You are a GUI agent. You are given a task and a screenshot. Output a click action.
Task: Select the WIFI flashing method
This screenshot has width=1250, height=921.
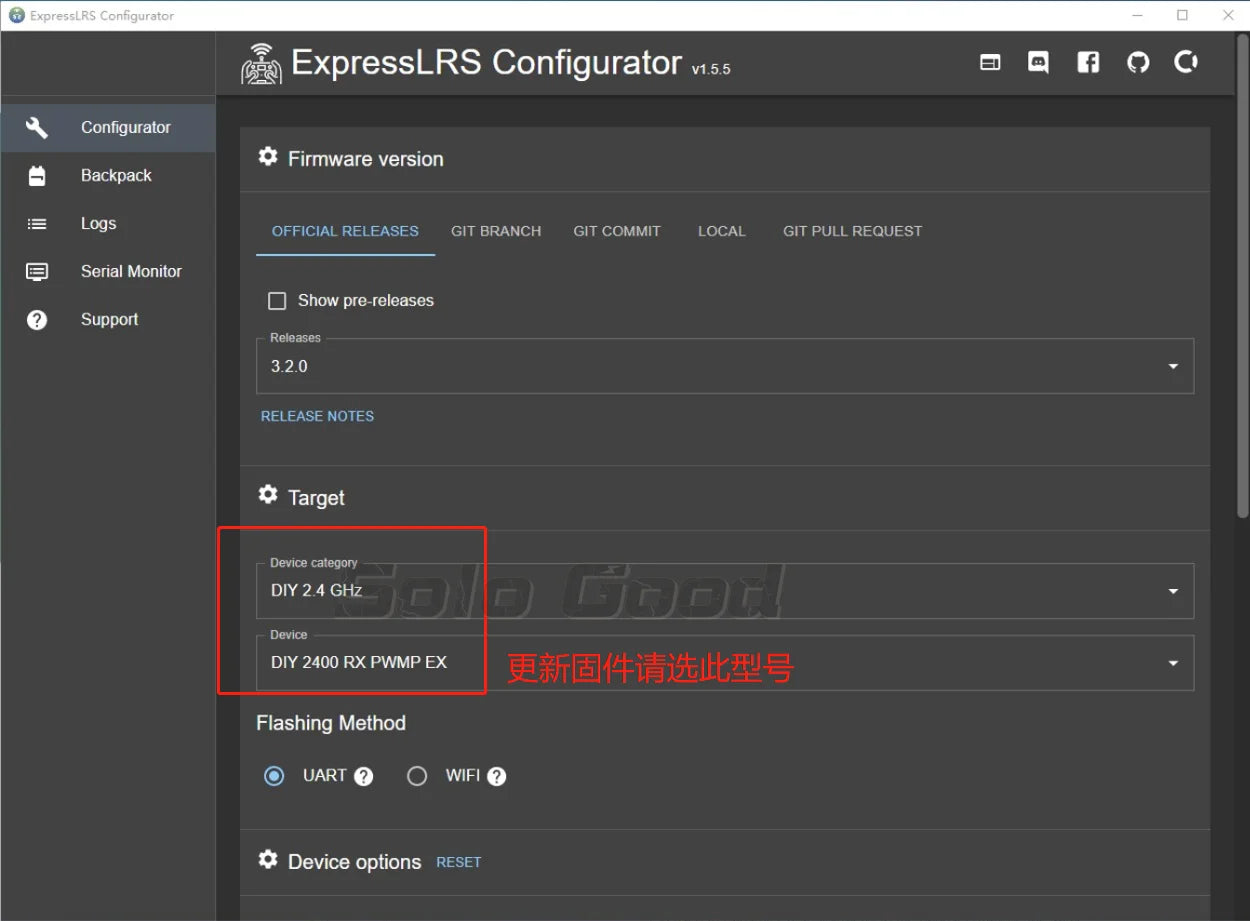[417, 776]
